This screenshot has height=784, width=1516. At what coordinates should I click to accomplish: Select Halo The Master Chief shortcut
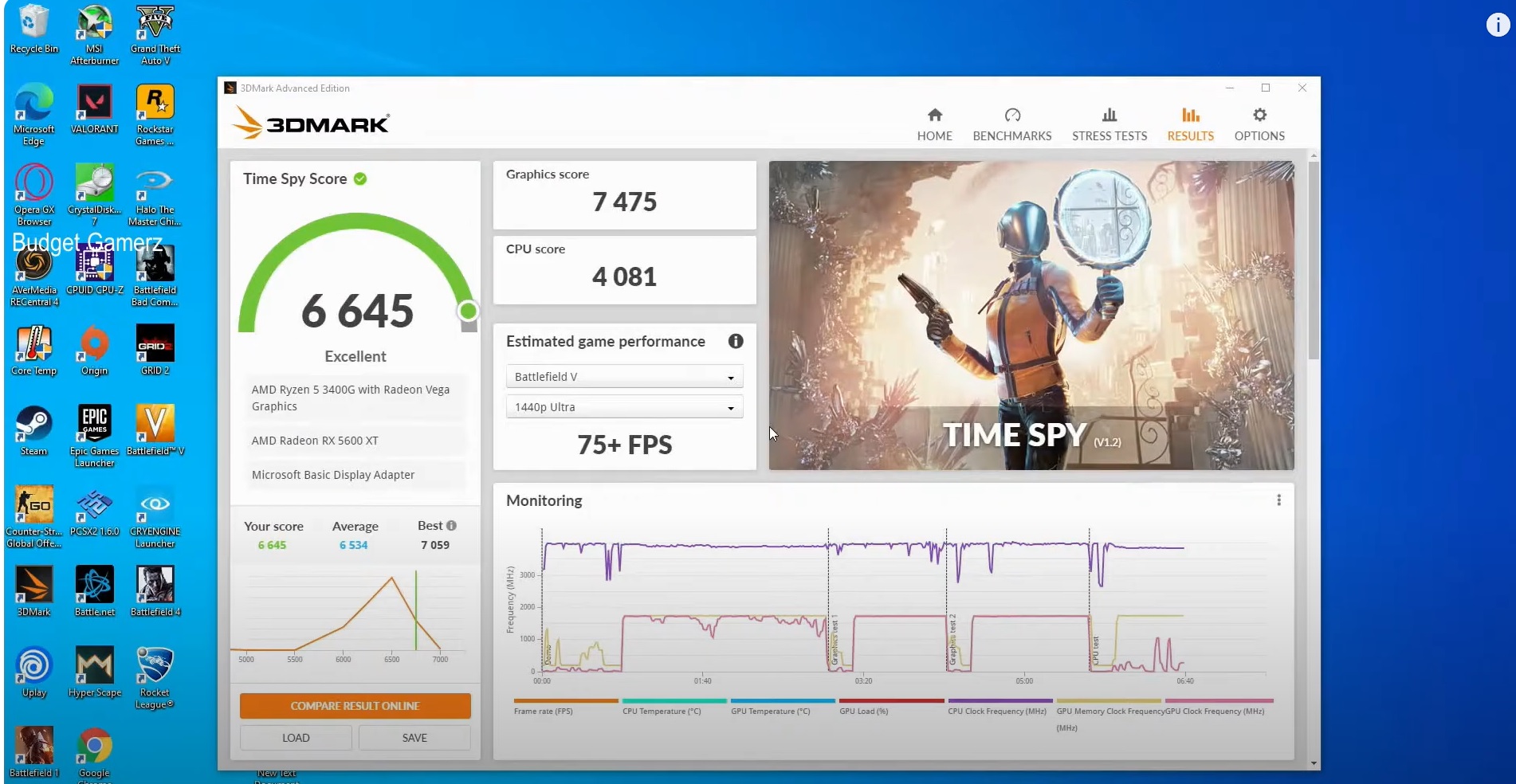coord(155,195)
